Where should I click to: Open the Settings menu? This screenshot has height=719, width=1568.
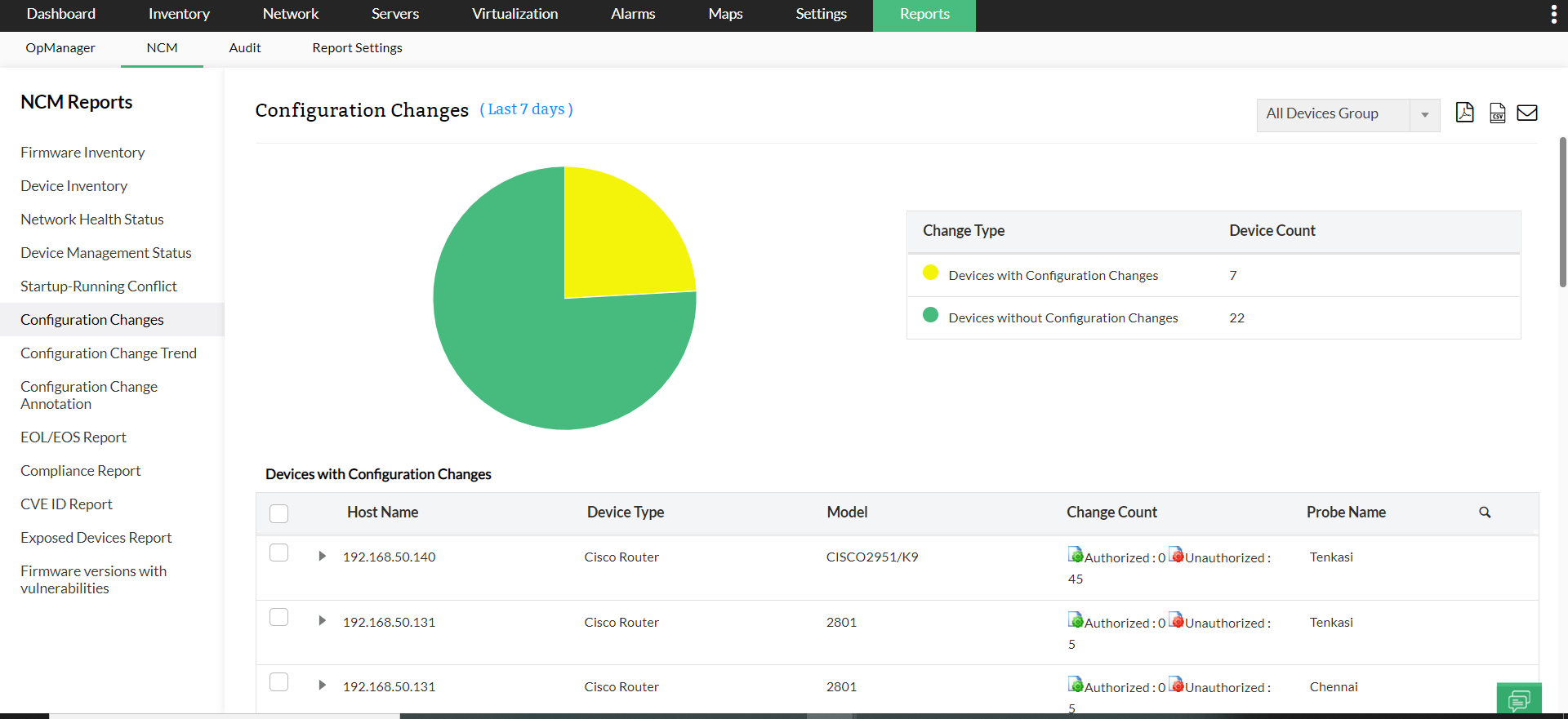821,14
